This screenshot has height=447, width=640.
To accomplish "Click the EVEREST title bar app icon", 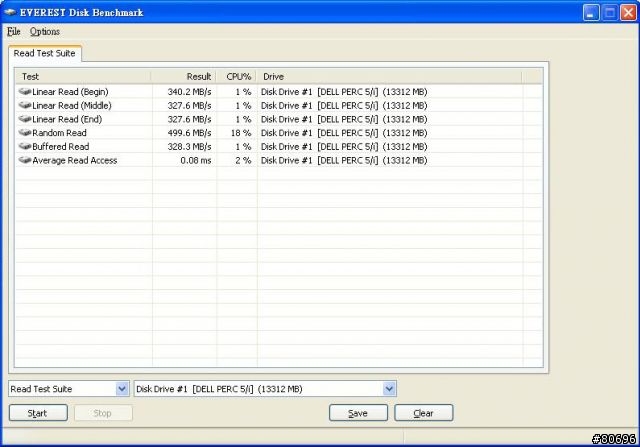I will point(10,12).
